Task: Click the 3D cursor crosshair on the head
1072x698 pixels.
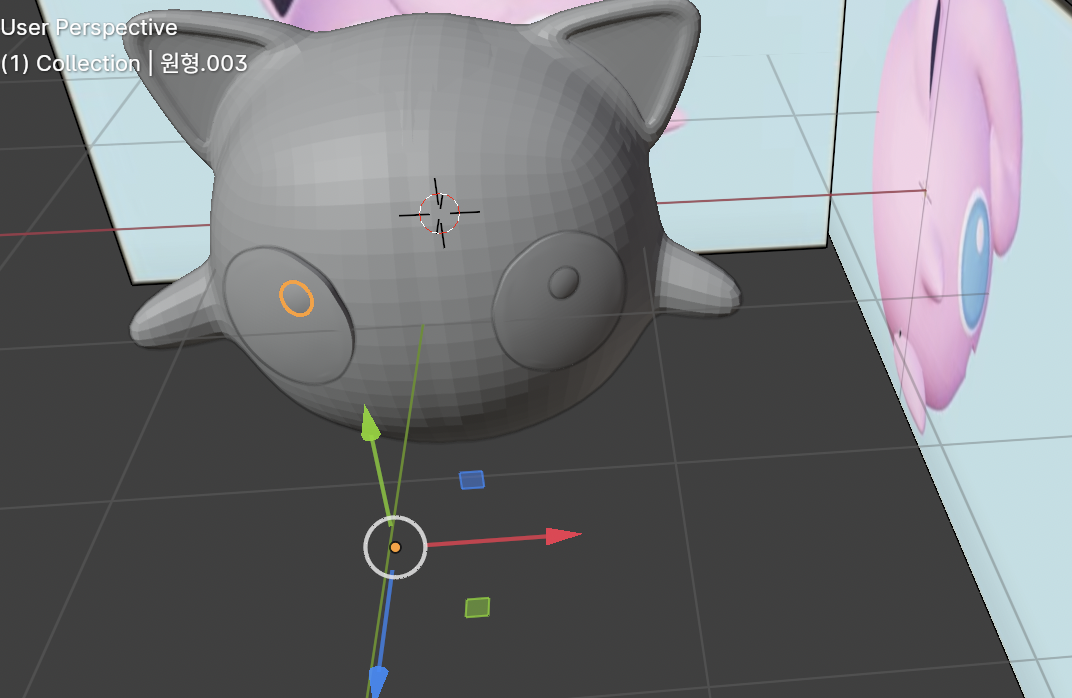Action: 440,213
